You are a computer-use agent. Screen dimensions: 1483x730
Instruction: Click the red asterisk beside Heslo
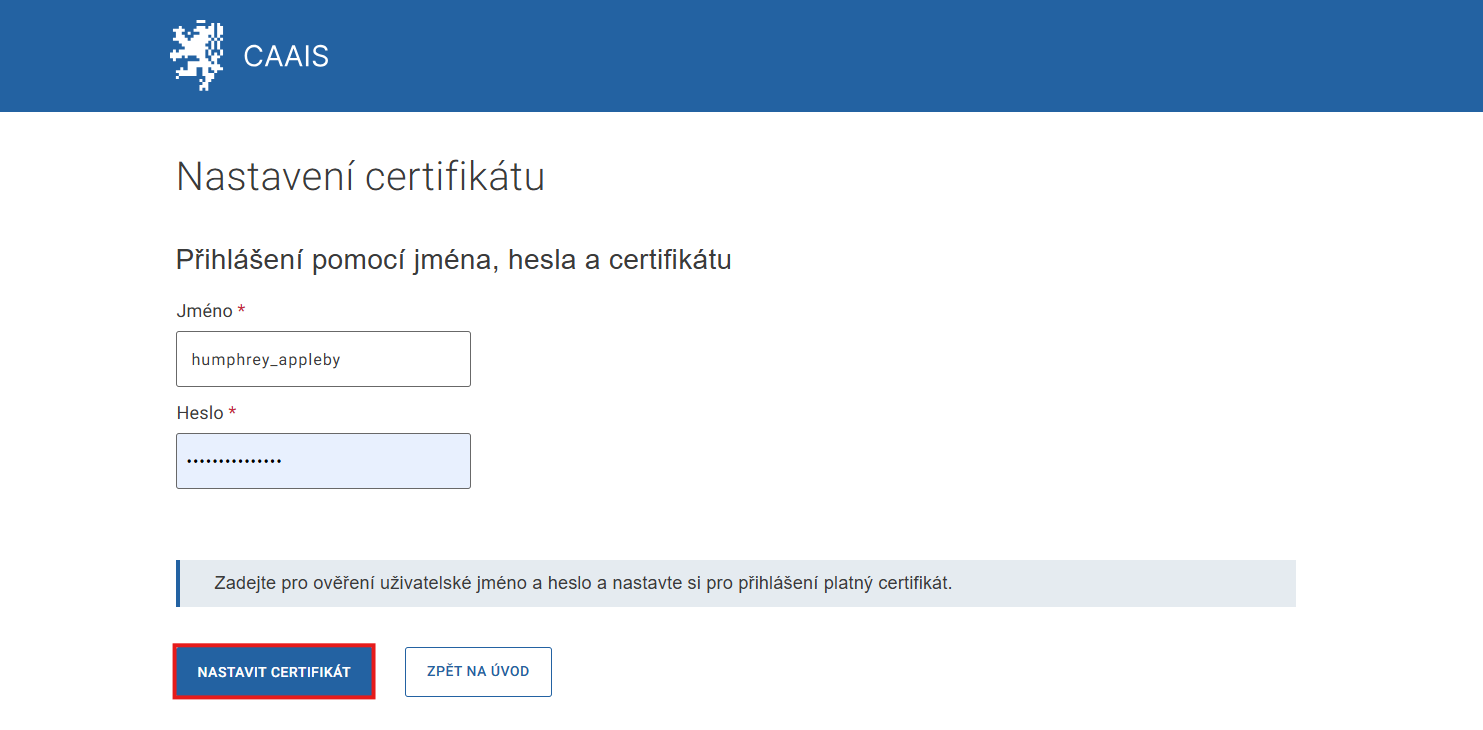232,412
